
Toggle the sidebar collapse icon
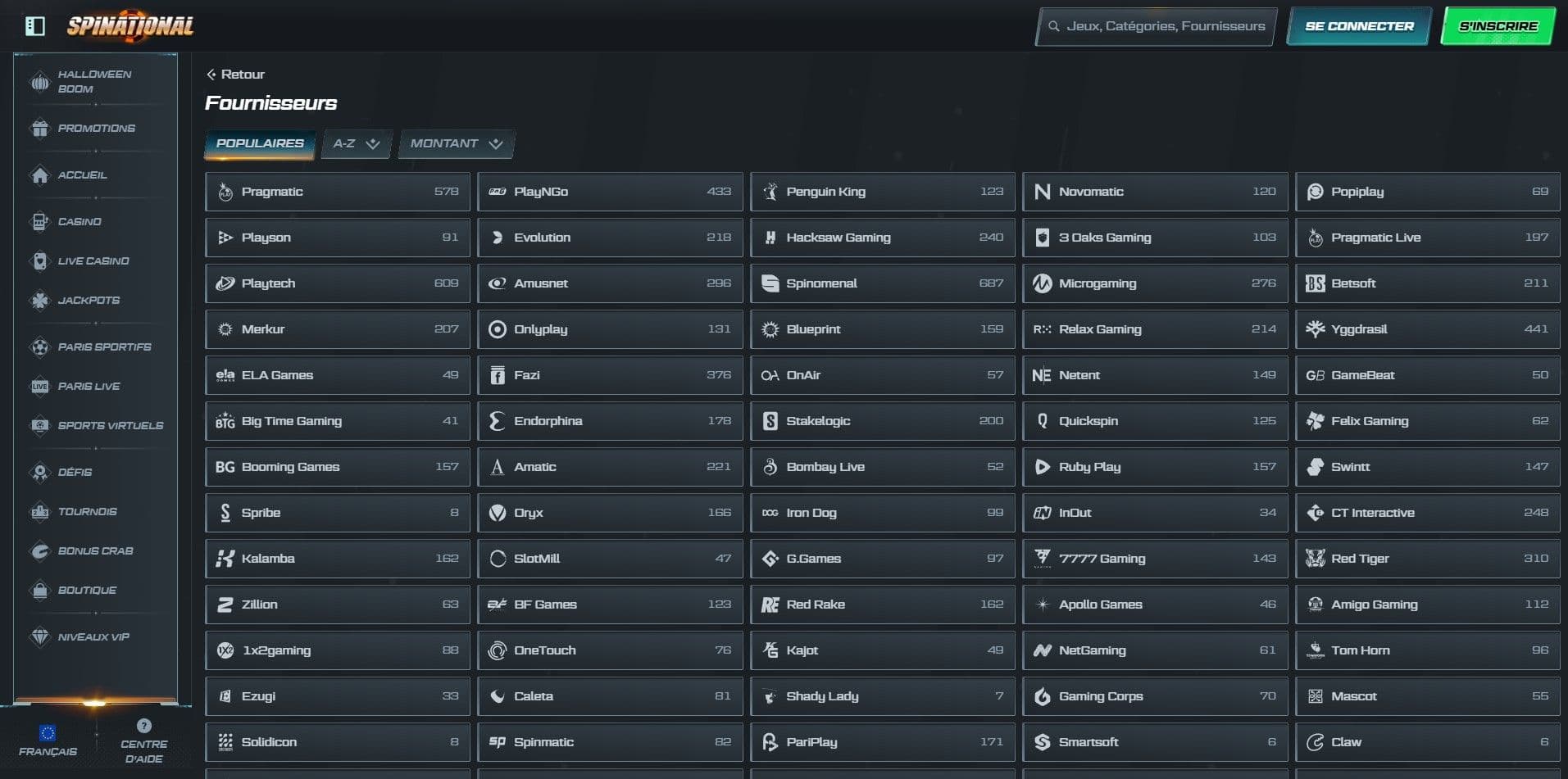coord(34,26)
